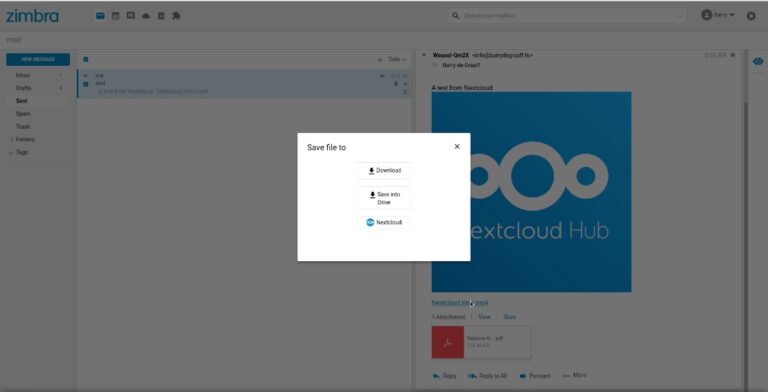Click the mailbox search field
Viewport: 768px width, 392px height.
click(x=567, y=16)
